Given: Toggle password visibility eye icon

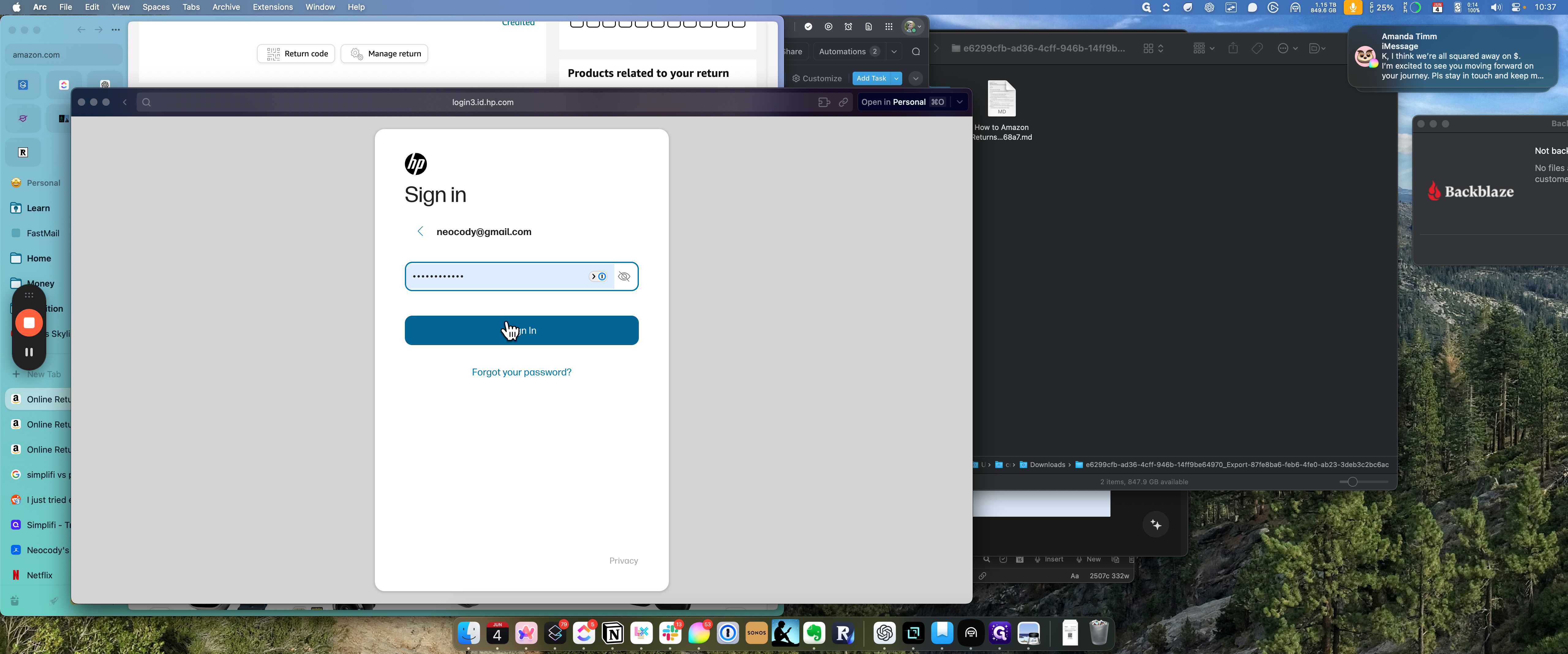Looking at the screenshot, I should point(624,276).
